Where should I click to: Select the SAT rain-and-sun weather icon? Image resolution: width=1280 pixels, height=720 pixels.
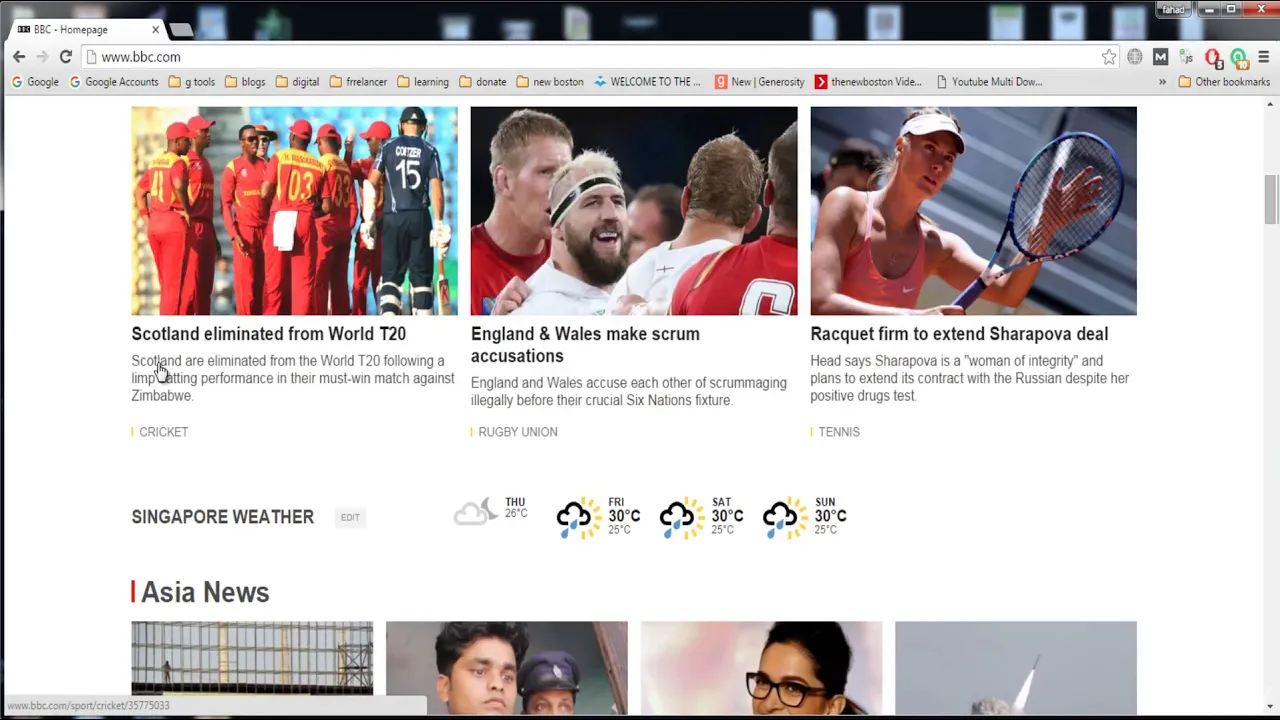(x=682, y=517)
